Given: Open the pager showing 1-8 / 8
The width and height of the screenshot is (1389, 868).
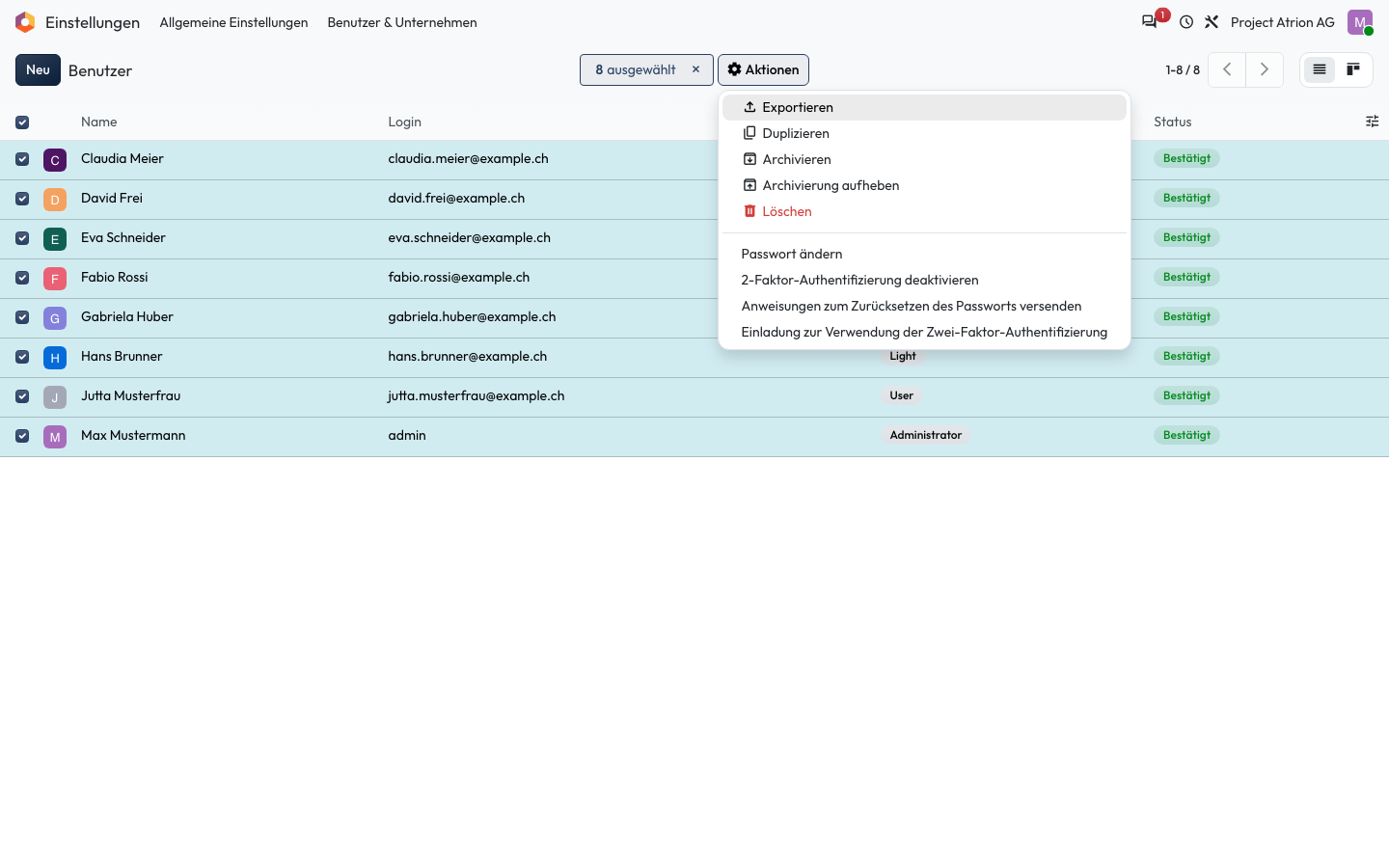Looking at the screenshot, I should pos(1183,69).
